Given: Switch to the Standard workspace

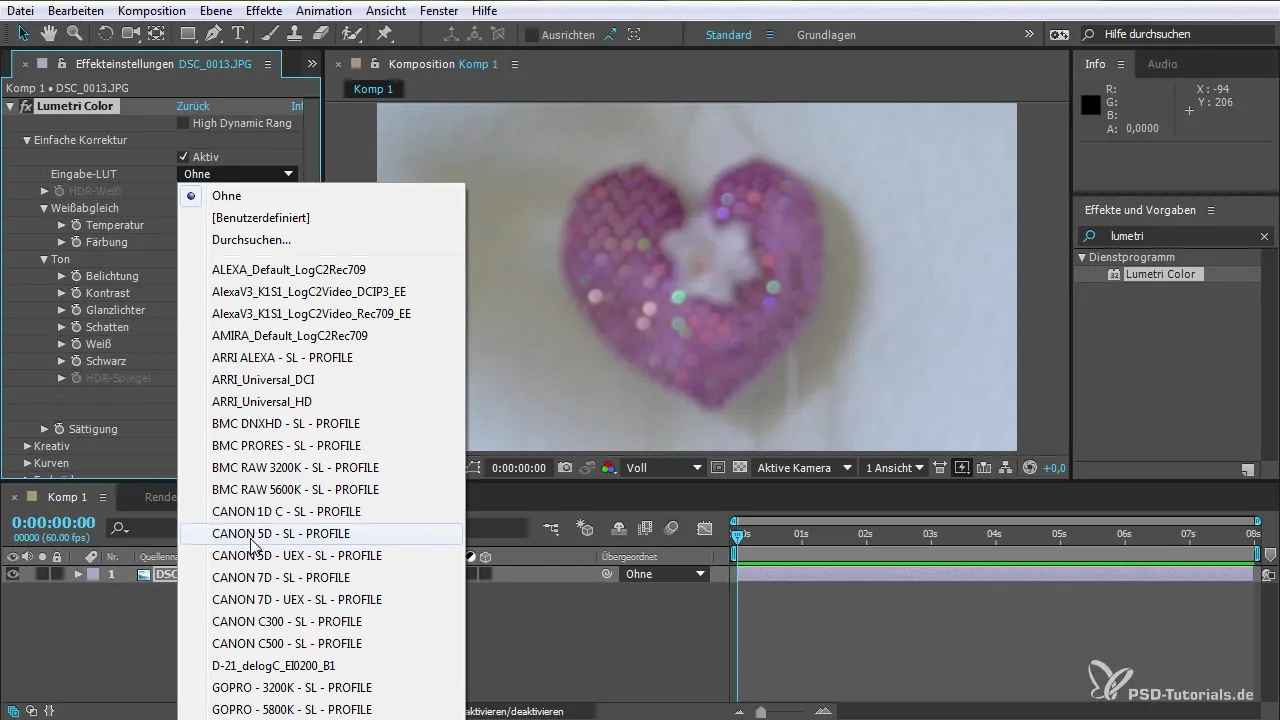Looking at the screenshot, I should tap(728, 35).
